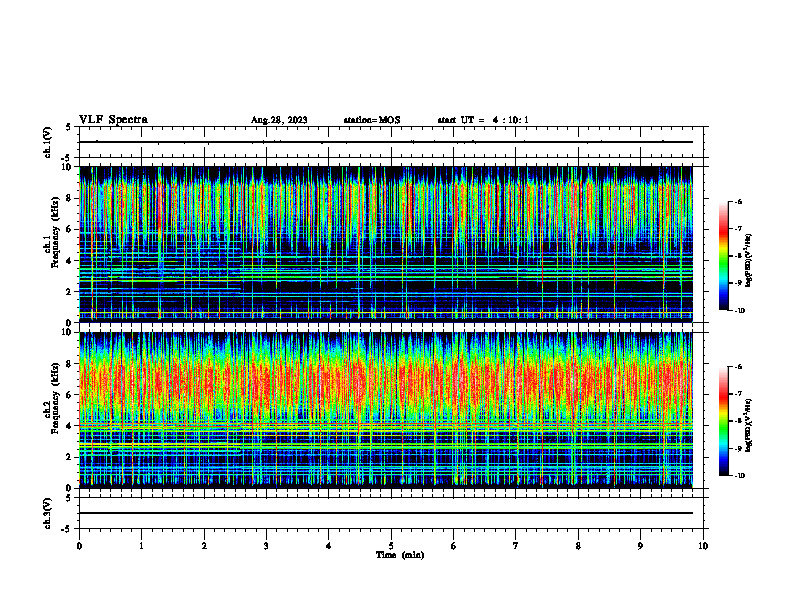Image resolution: width=792 pixels, height=612 pixels.
Task: Click the ch.1 voltage waveform trace
Action: coord(386,142)
